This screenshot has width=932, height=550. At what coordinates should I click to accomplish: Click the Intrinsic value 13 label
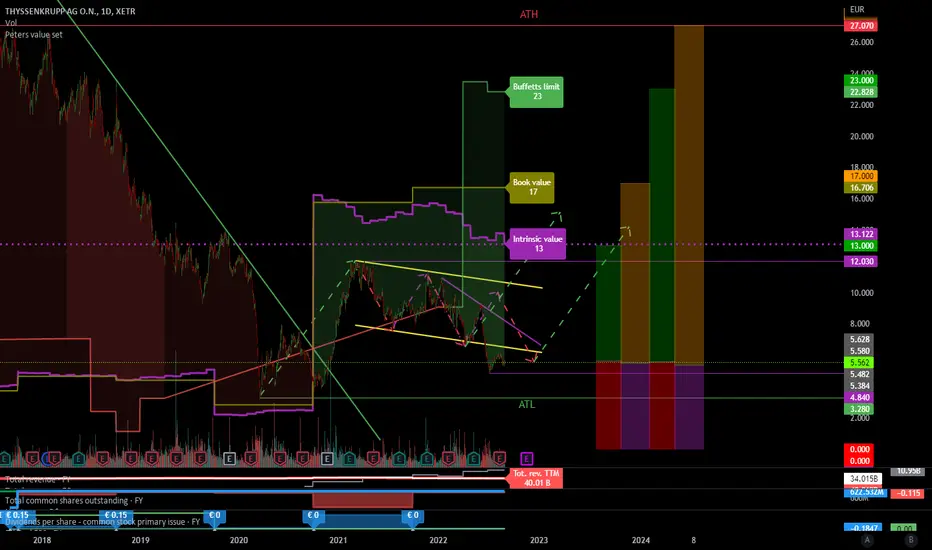pos(537,244)
